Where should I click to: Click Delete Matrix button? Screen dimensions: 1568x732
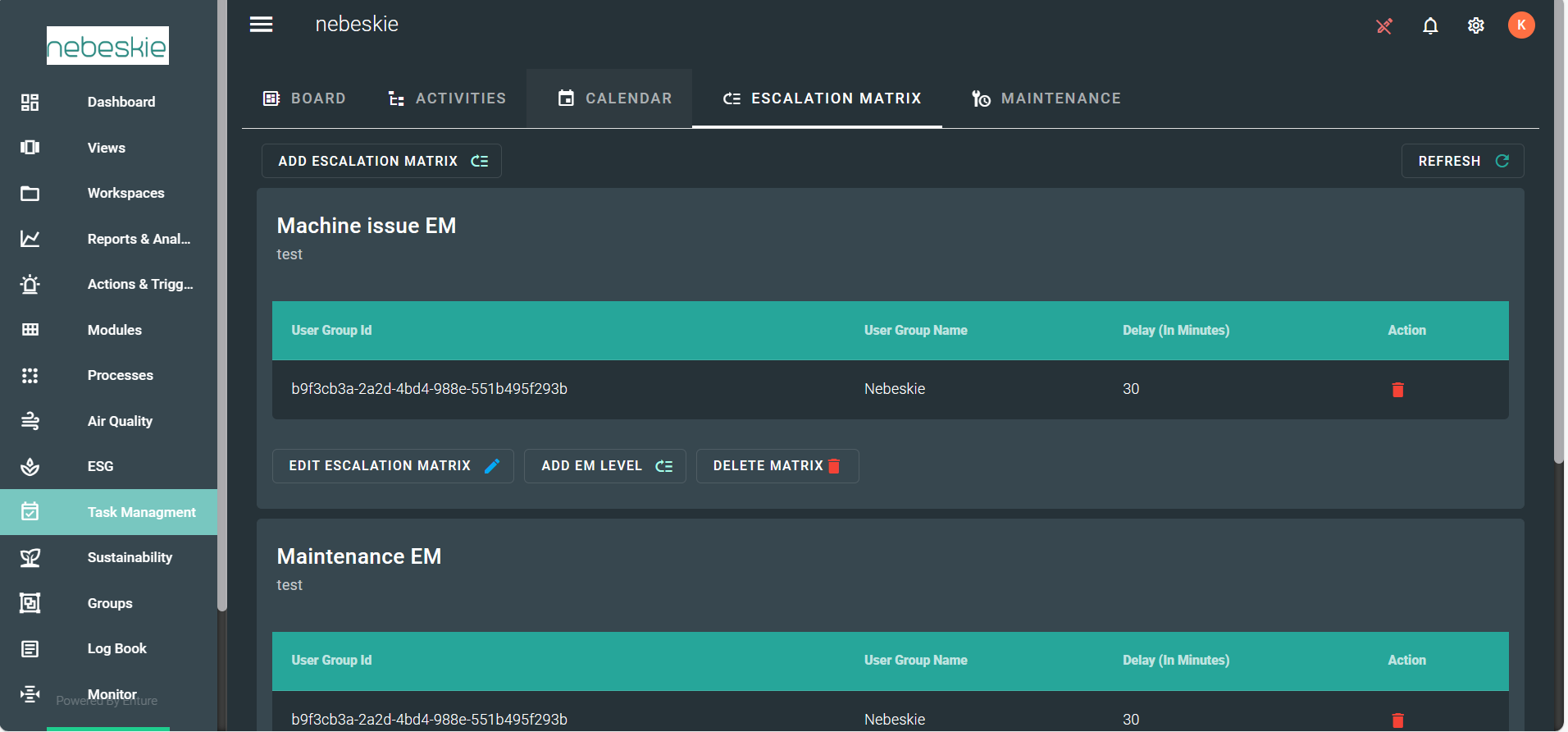[x=777, y=466]
